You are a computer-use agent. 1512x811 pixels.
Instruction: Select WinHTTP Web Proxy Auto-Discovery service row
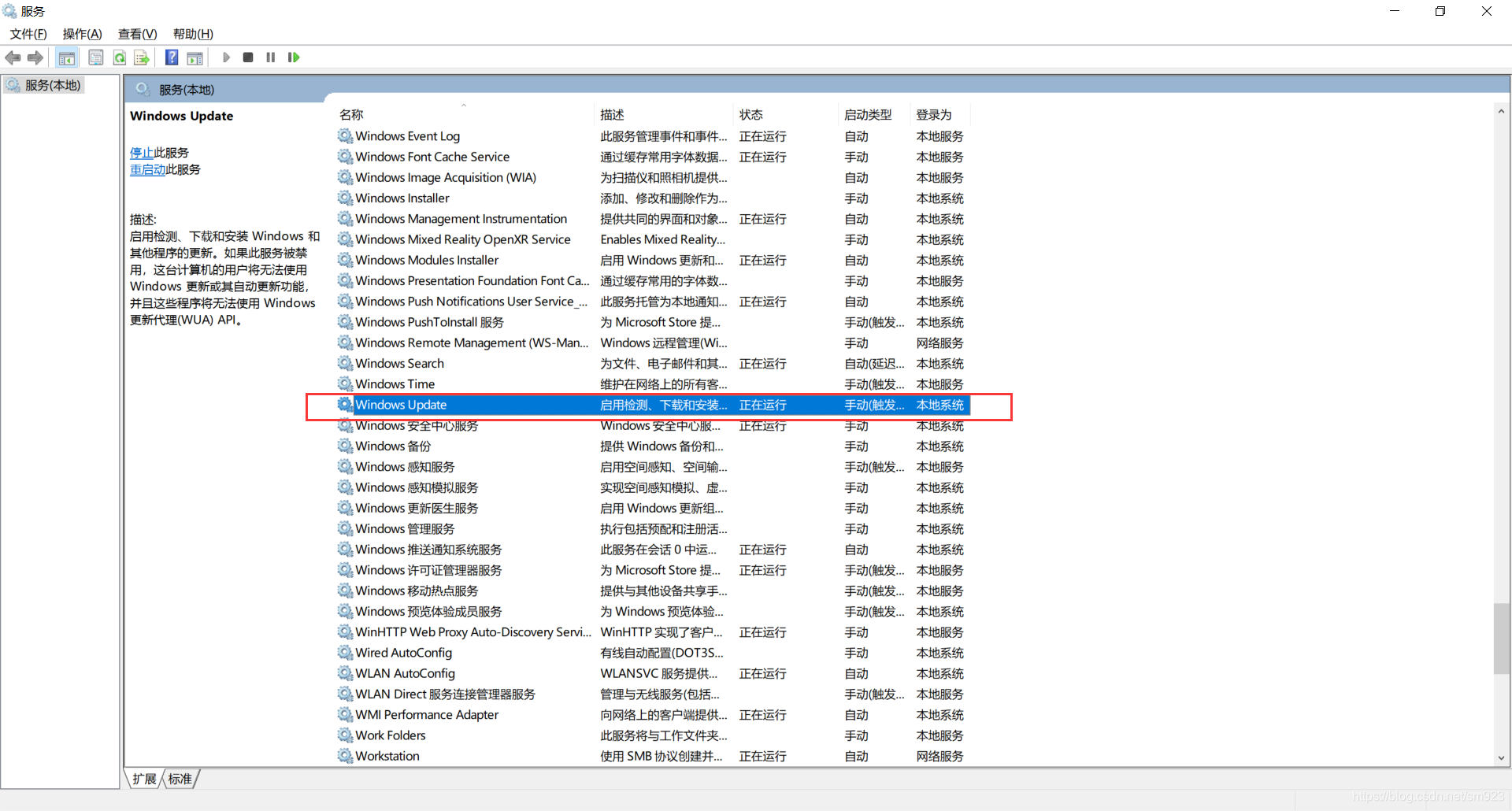(x=653, y=632)
